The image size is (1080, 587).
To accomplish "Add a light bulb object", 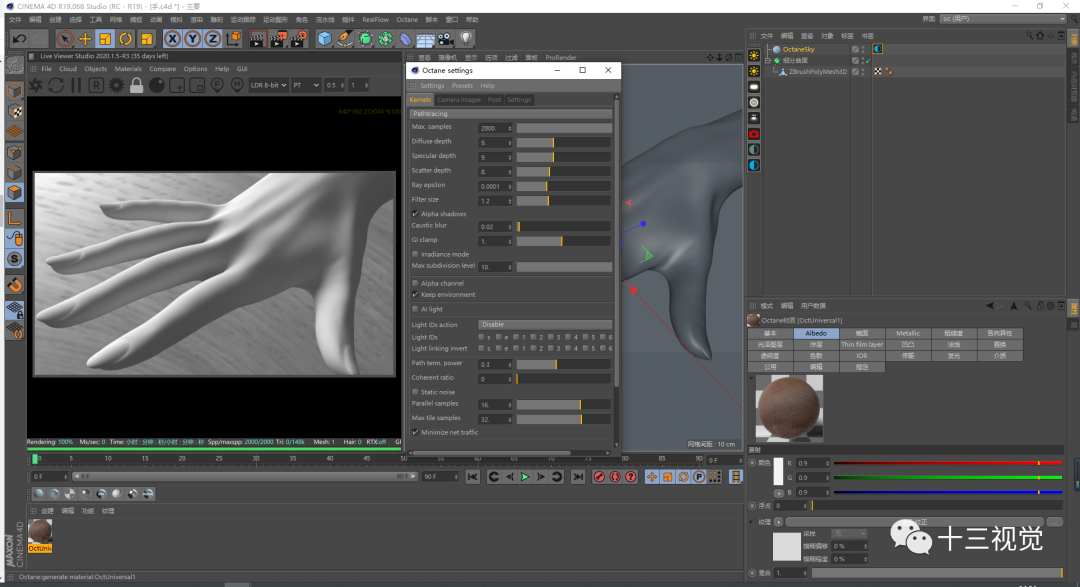I will (466, 39).
